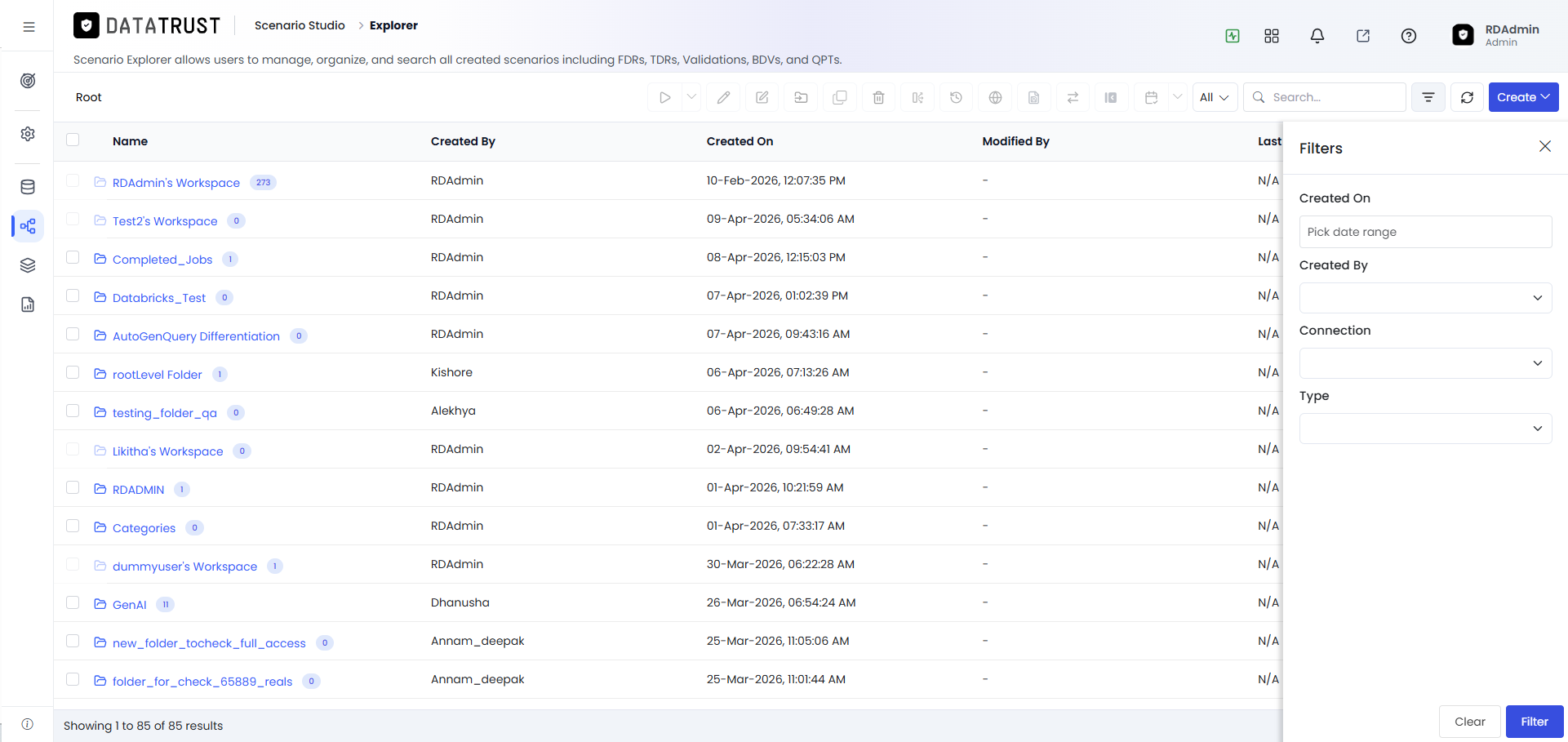Check the Databricks_Test row checkbox
The height and width of the screenshot is (742, 1568).
[73, 295]
